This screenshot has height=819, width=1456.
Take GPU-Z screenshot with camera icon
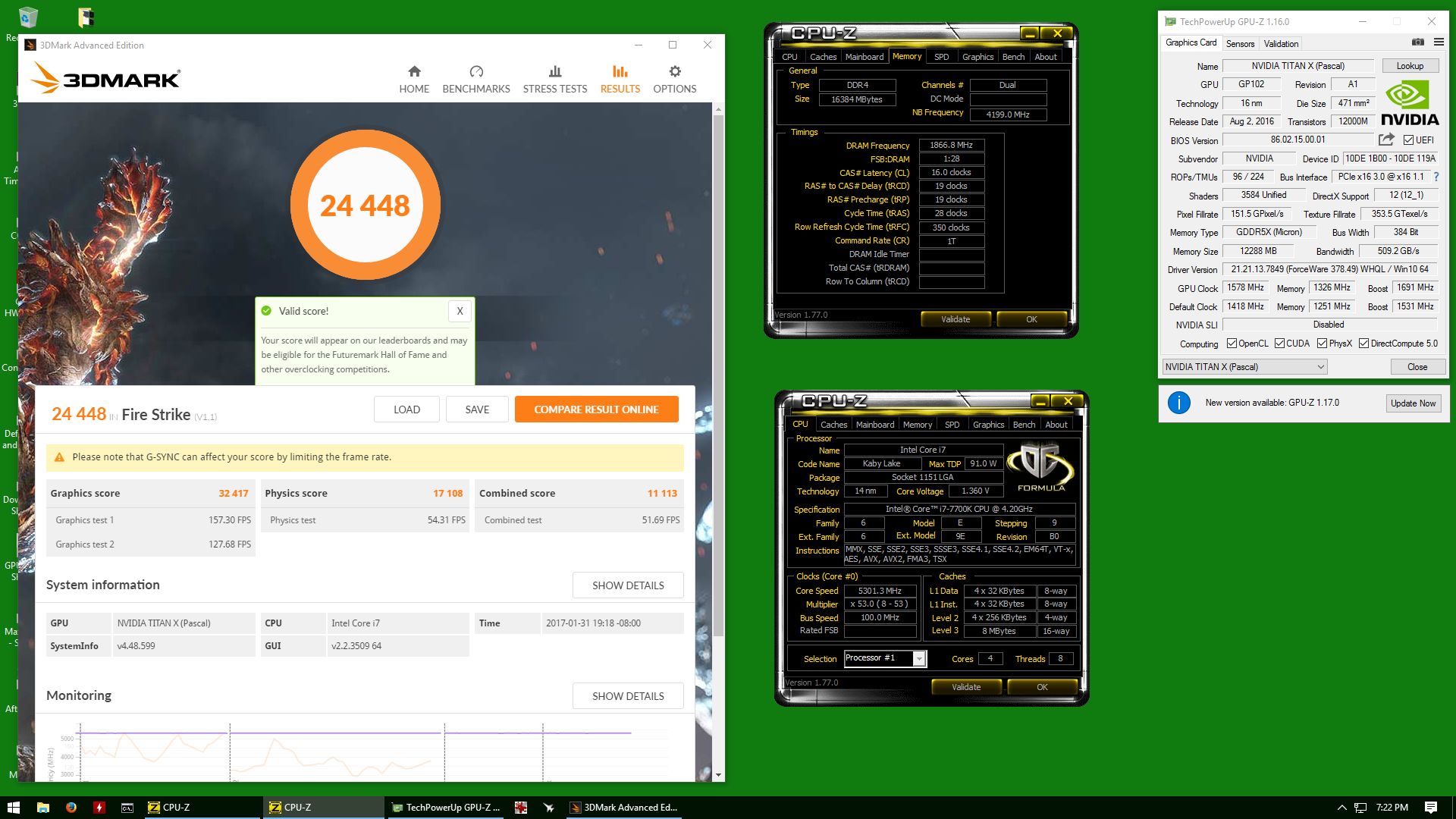[x=1417, y=42]
